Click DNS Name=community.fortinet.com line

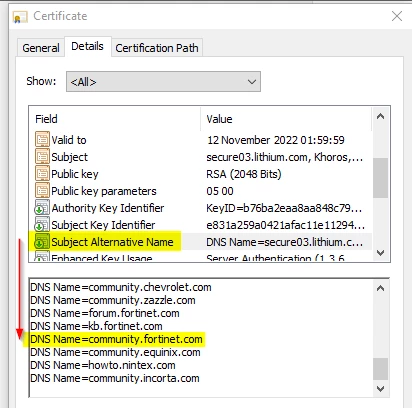pyautogui.click(x=116, y=339)
